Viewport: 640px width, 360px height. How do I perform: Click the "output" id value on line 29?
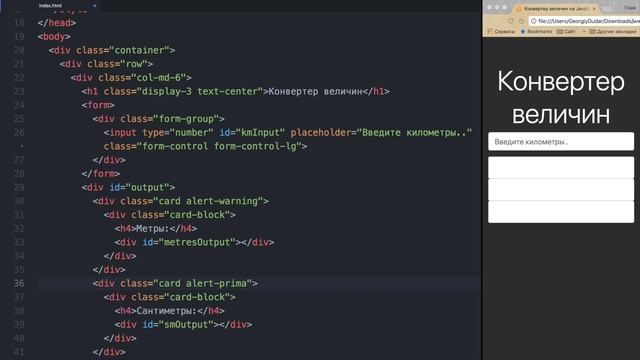147,187
